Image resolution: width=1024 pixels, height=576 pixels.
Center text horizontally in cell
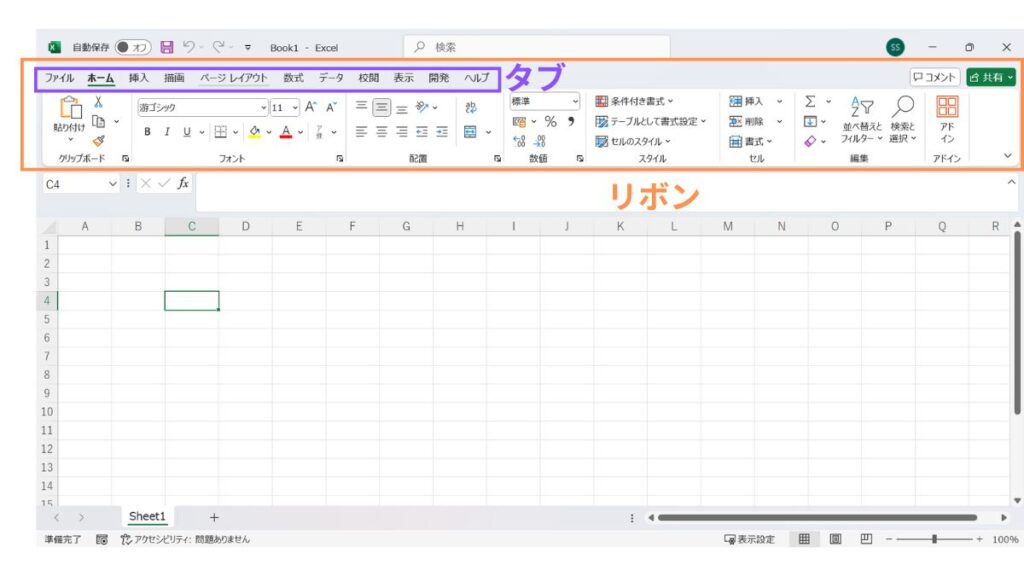click(x=381, y=132)
